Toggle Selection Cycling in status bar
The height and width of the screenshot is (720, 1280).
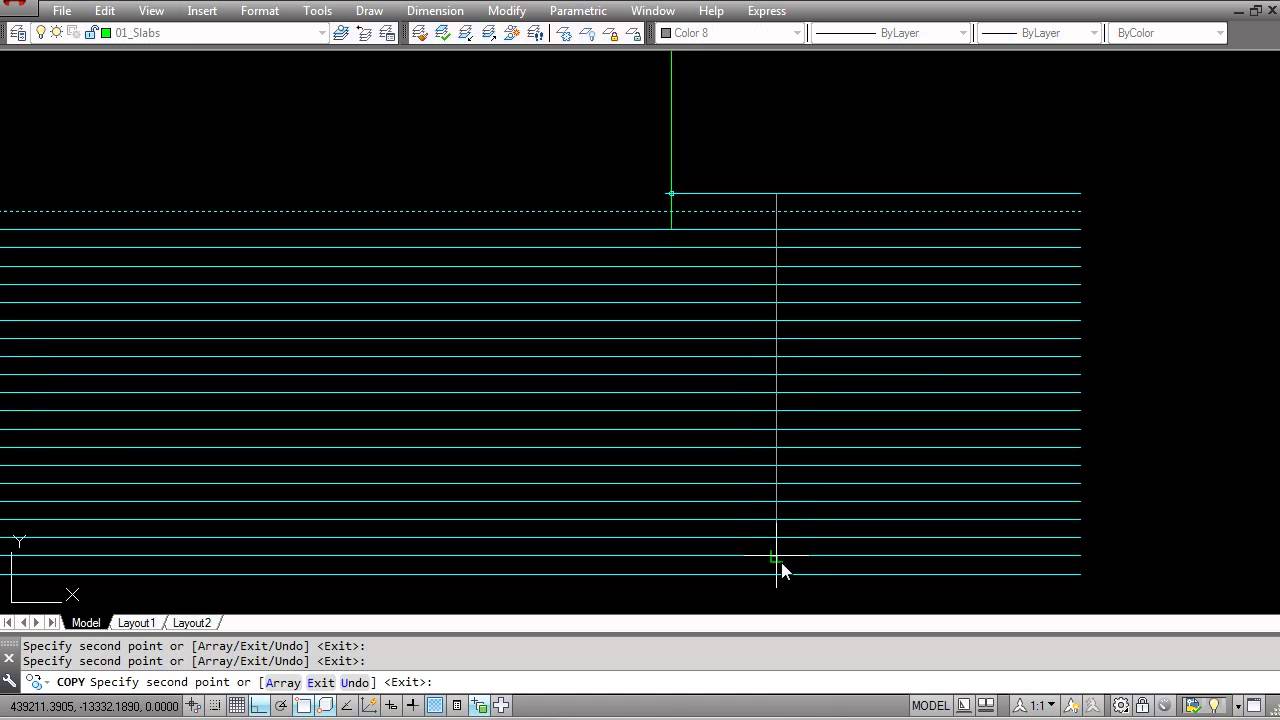click(x=479, y=706)
